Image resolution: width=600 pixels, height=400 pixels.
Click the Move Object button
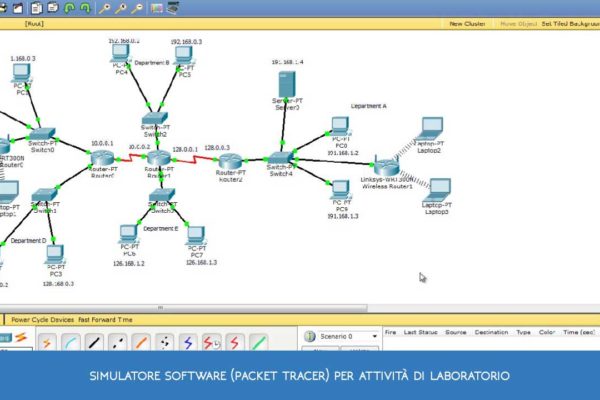pyautogui.click(x=518, y=24)
